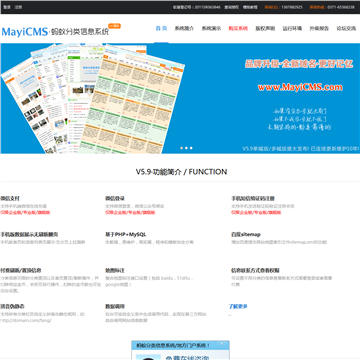Click the 注册 link in top bar
Screen dimensions: 360x360
click(18, 7)
